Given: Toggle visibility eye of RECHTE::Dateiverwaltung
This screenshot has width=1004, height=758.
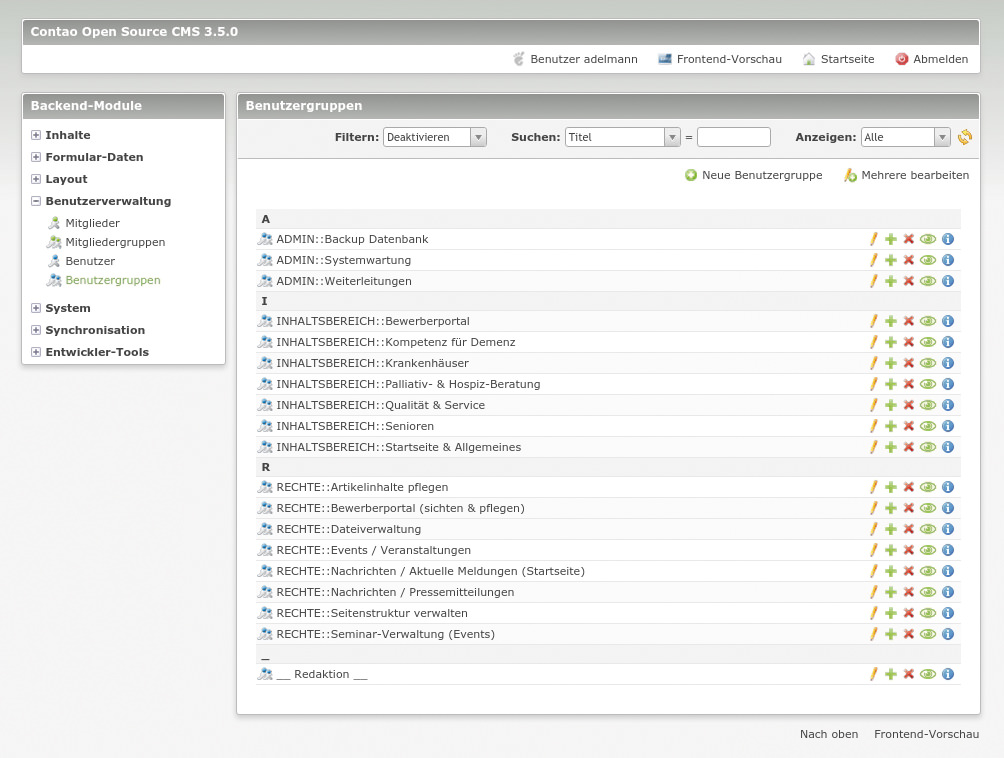Looking at the screenshot, I should point(928,529).
